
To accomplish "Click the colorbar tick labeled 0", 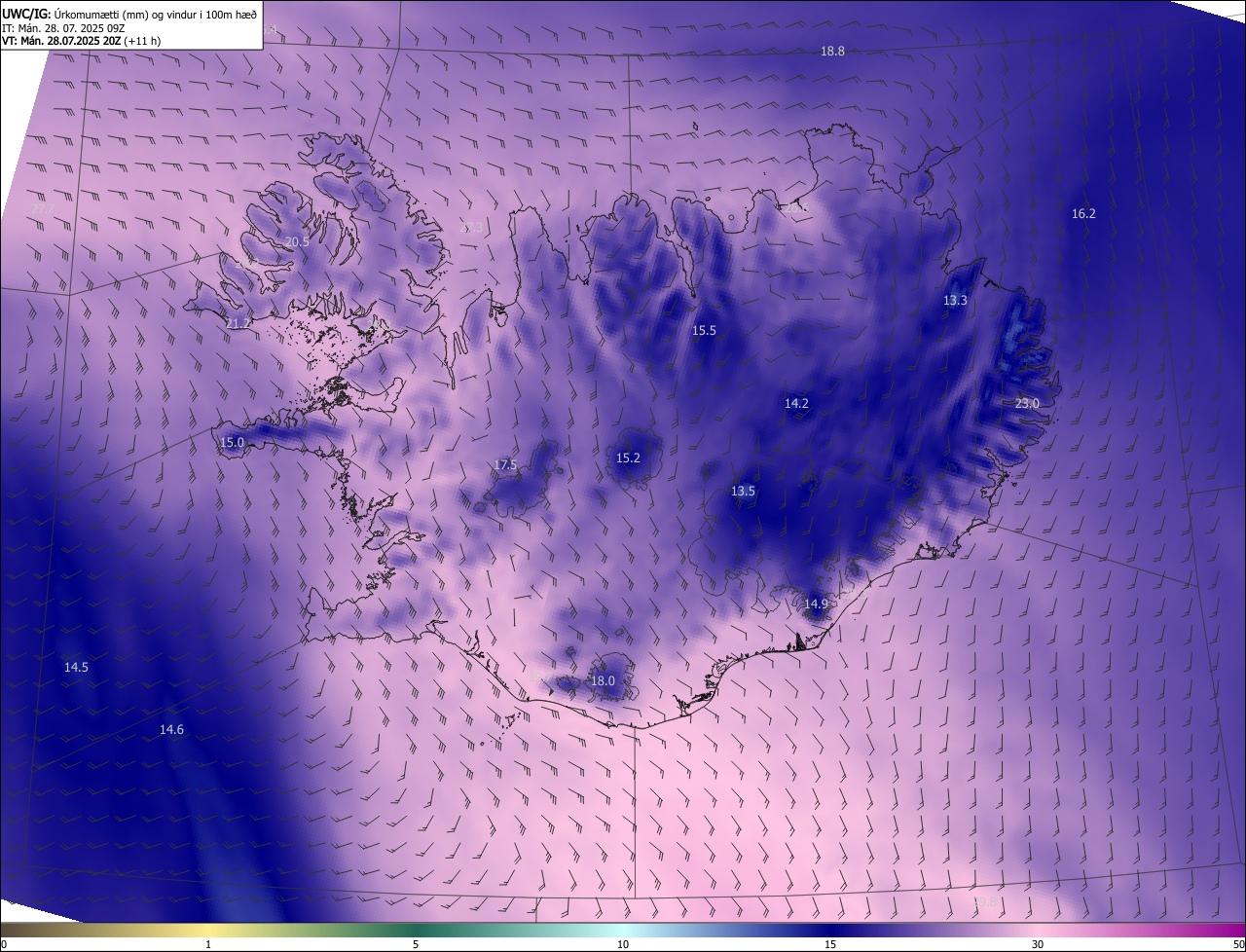I will [3, 945].
